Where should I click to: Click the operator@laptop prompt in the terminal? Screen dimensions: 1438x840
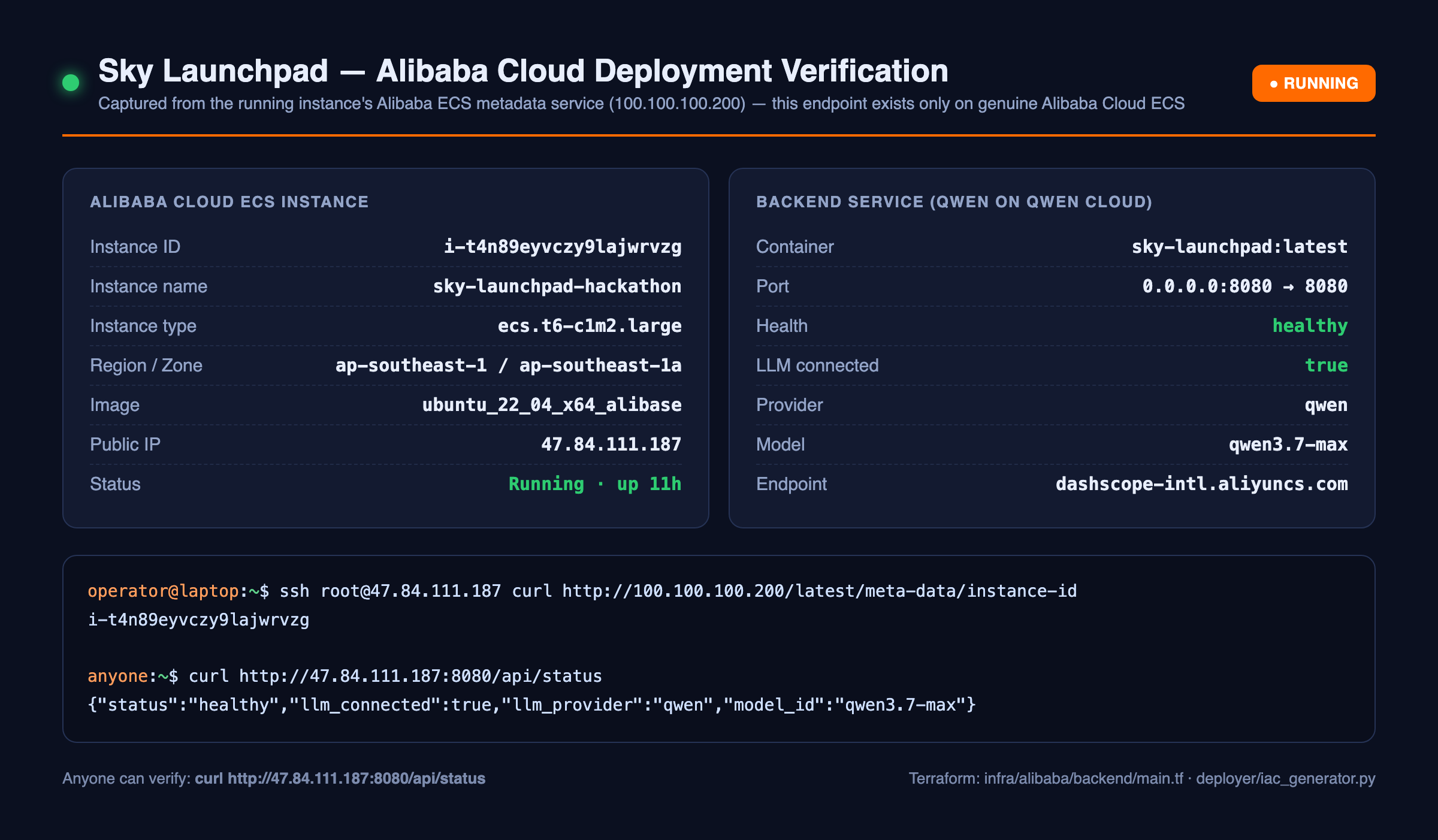point(164,591)
